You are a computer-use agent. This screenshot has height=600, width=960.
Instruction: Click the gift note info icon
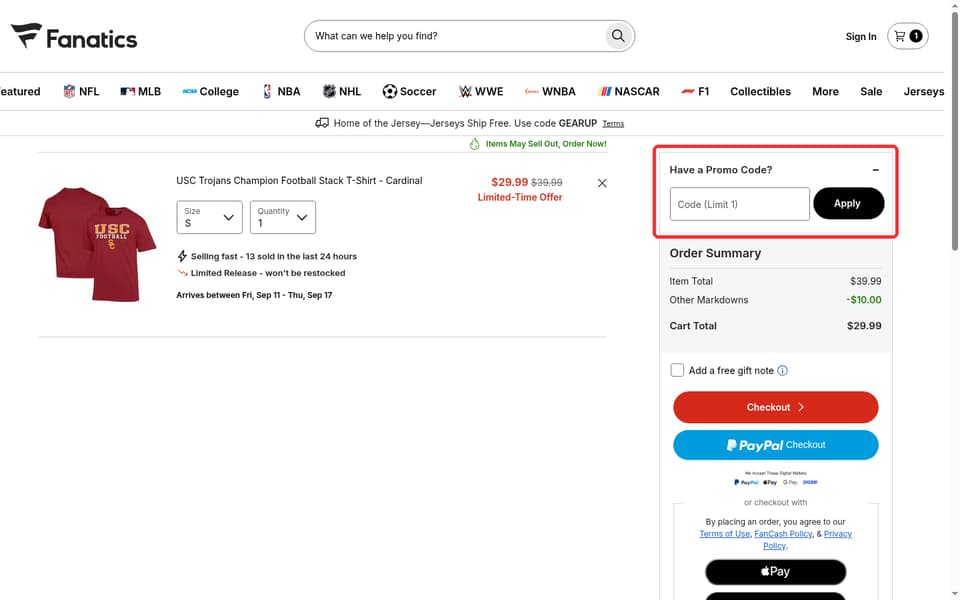pos(782,370)
